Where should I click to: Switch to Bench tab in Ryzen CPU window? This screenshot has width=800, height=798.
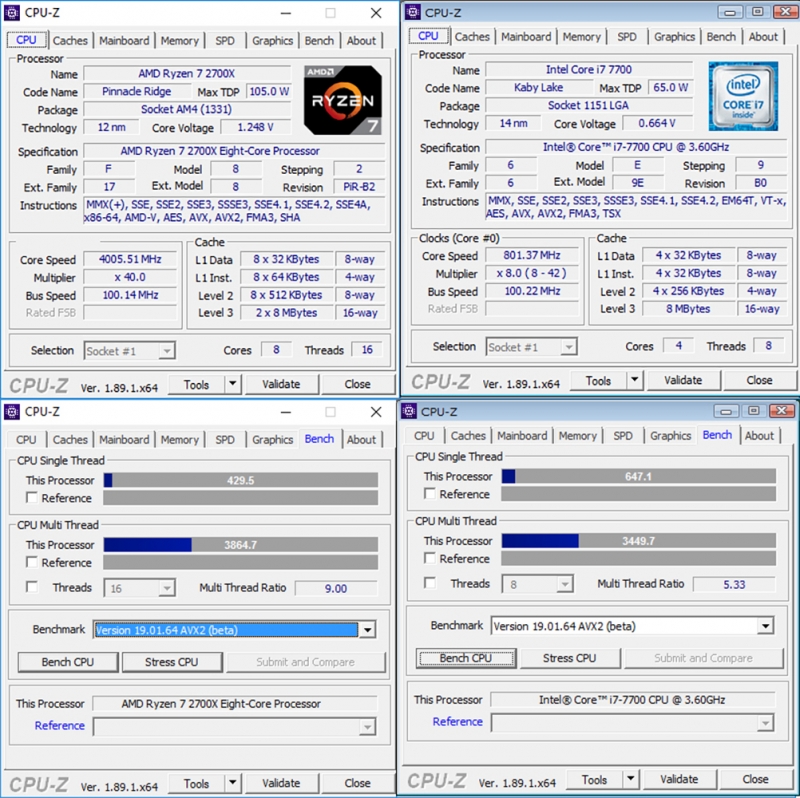tap(319, 41)
